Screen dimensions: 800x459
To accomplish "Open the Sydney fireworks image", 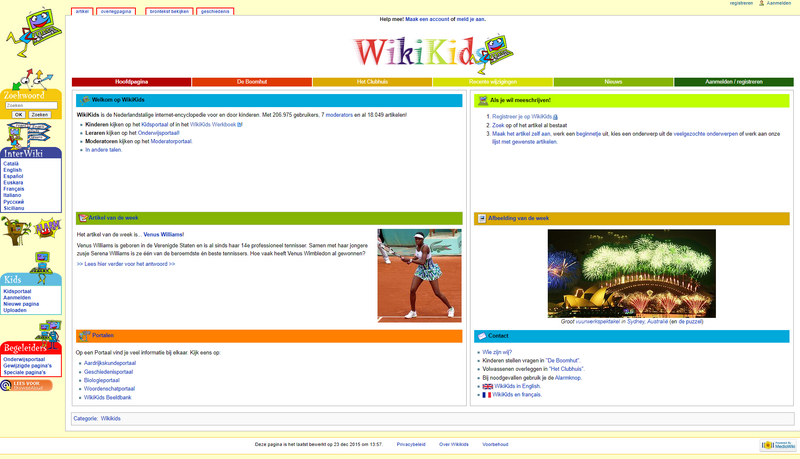I will tap(632, 273).
